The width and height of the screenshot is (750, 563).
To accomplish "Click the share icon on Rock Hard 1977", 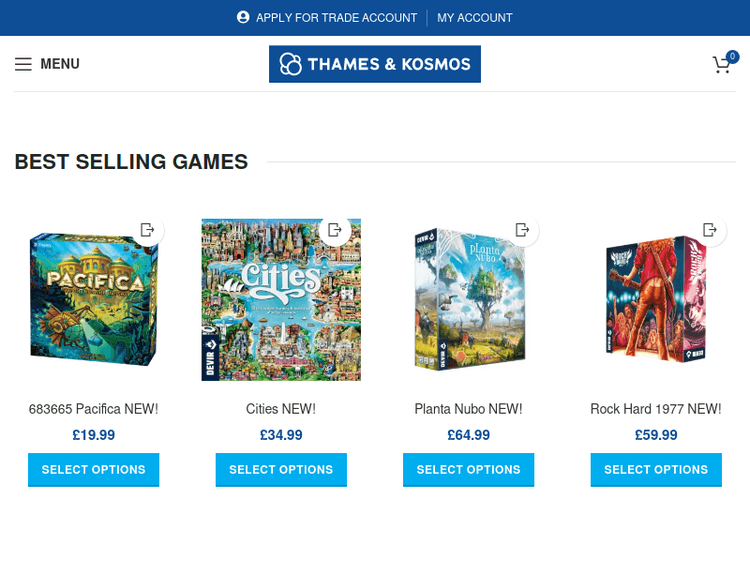I will click(x=710, y=230).
